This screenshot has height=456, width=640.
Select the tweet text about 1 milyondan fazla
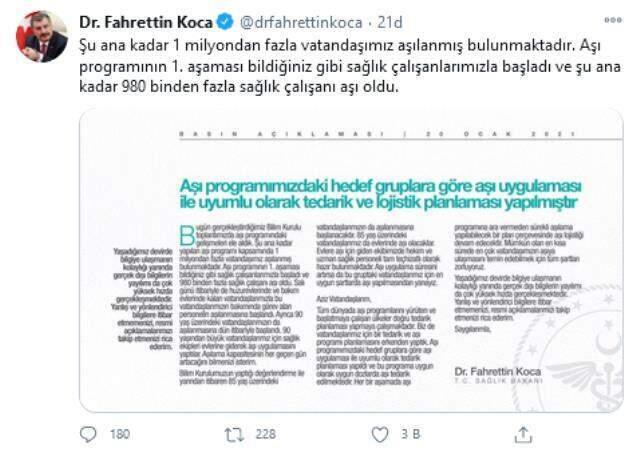point(350,66)
